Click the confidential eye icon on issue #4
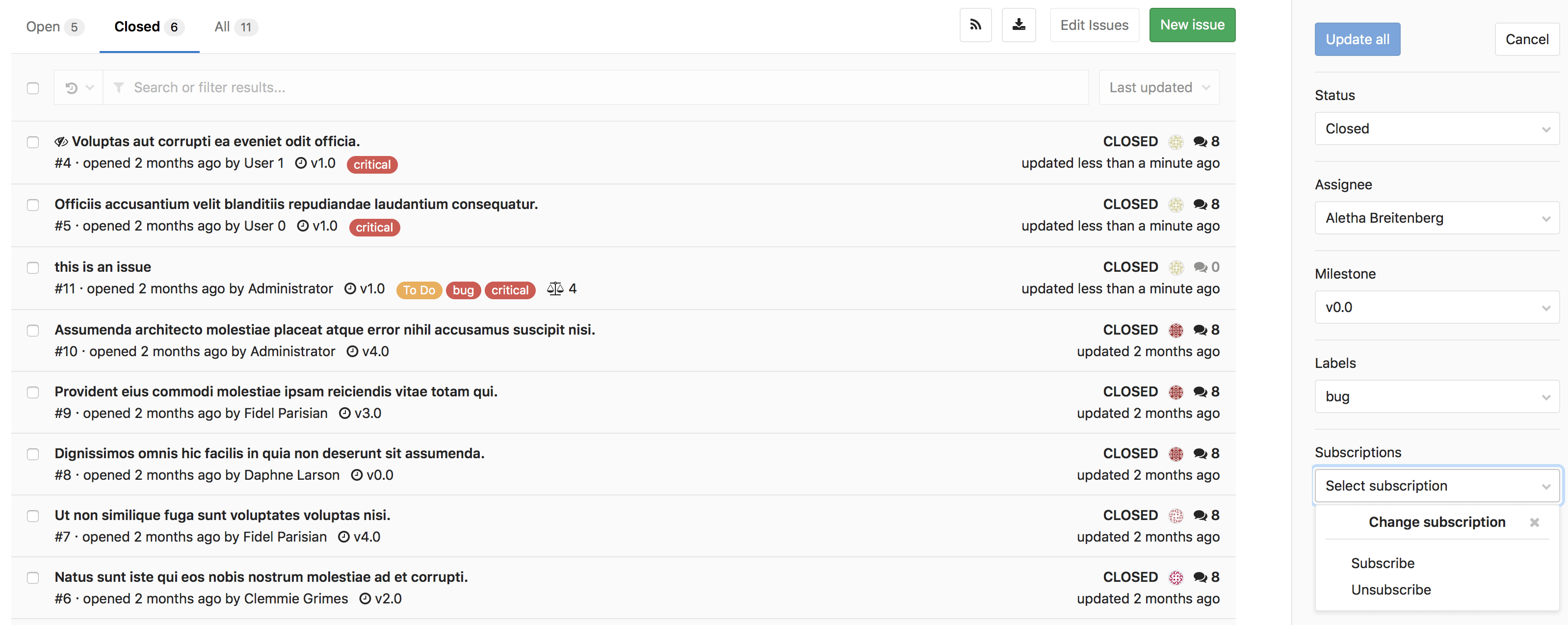 (61, 141)
